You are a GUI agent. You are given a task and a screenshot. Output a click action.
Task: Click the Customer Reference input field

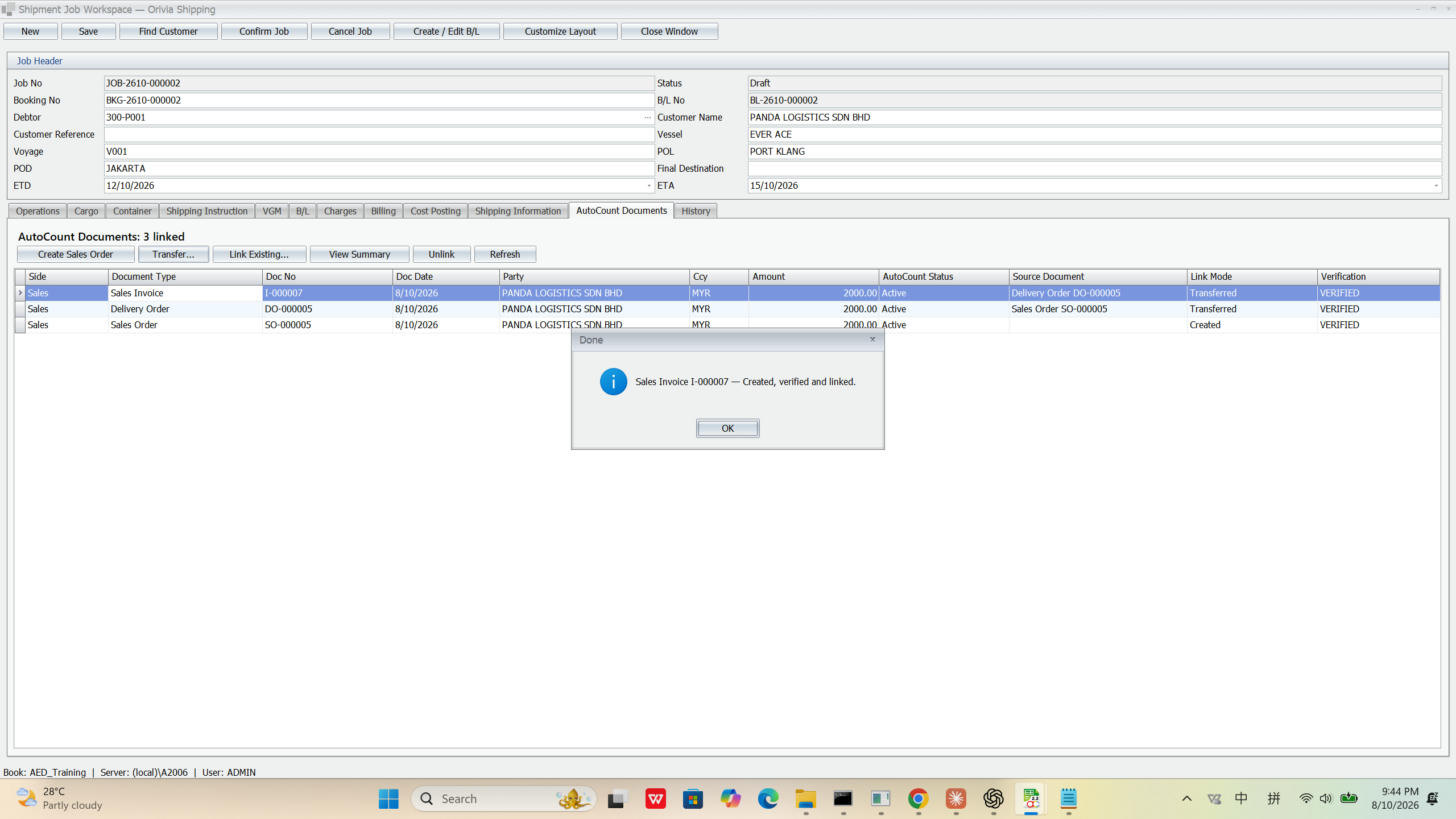click(x=379, y=134)
